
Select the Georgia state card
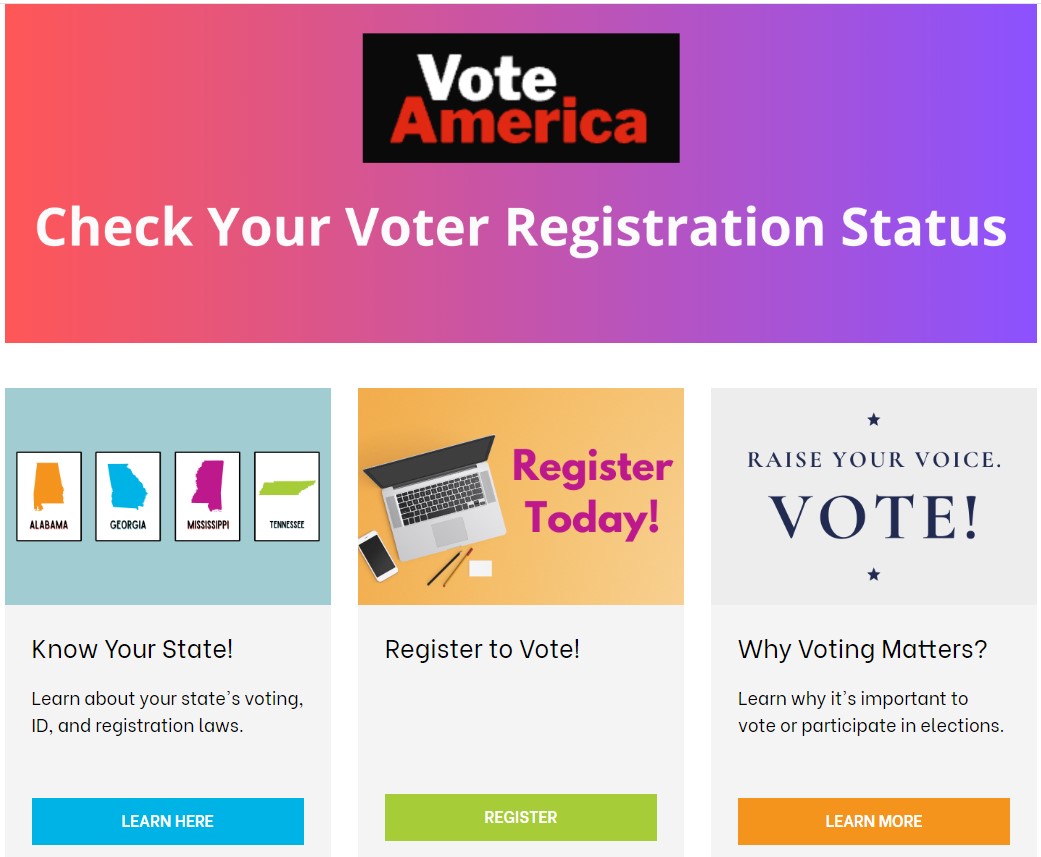pyautogui.click(x=128, y=496)
